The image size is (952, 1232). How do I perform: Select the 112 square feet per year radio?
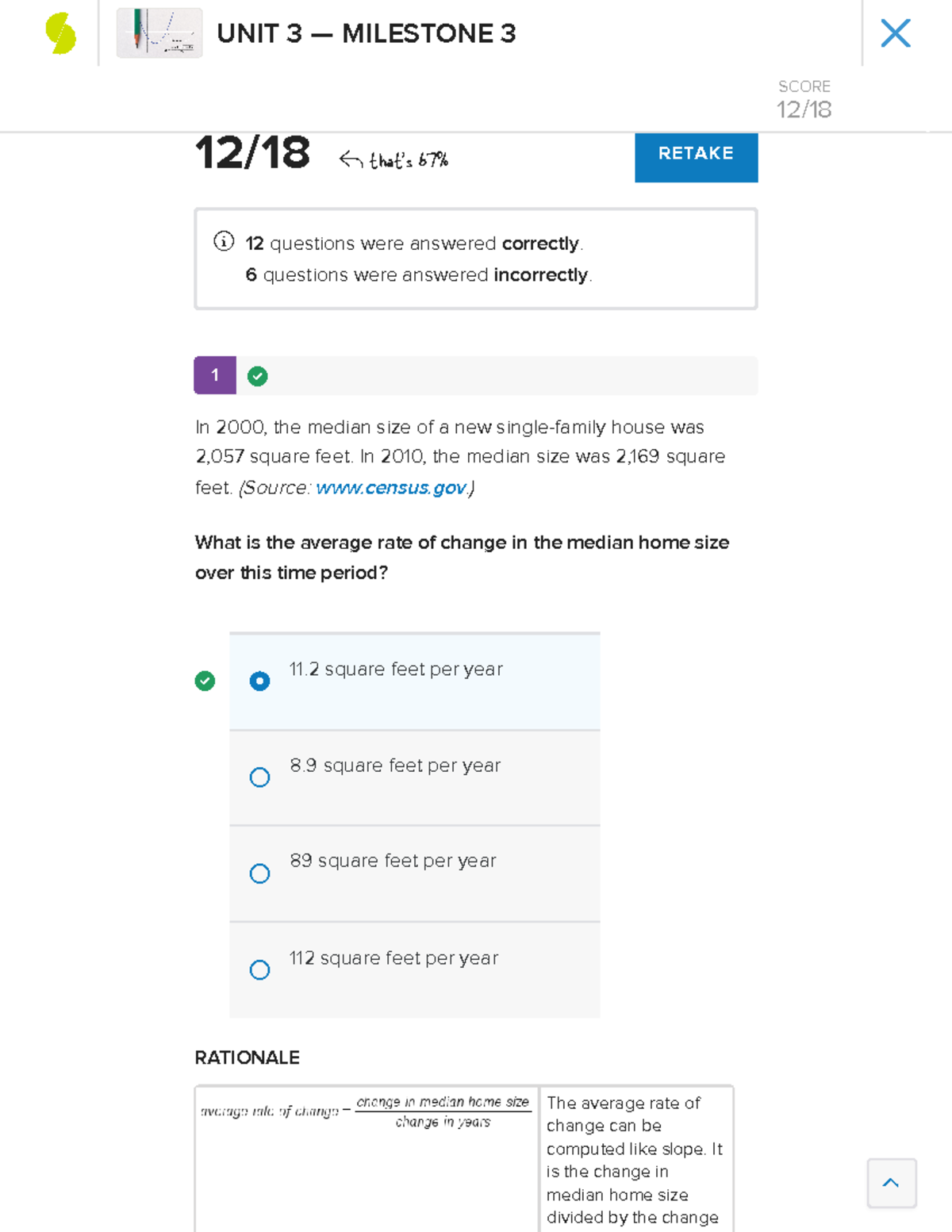[x=259, y=969]
